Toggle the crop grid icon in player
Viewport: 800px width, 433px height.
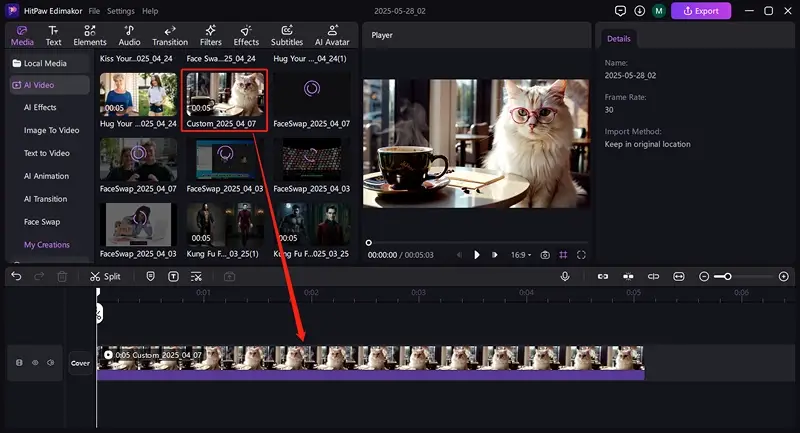[x=563, y=254]
